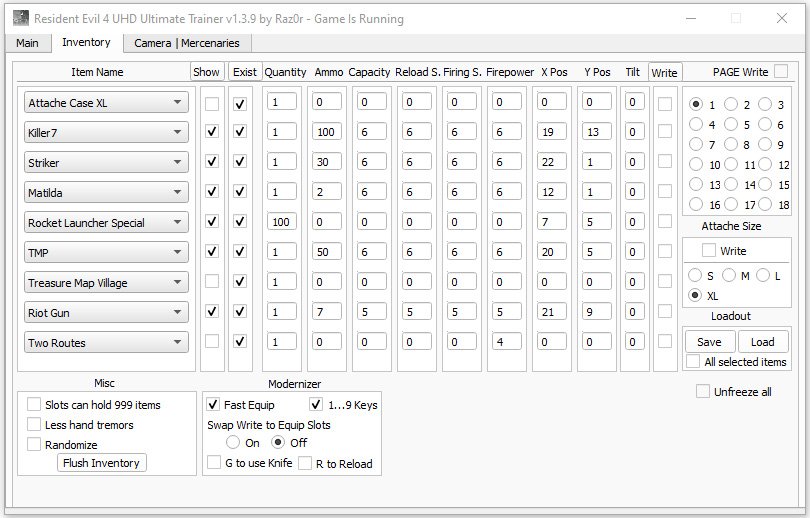Open the TMP item dropdown
Screen dimensions: 810x518
pos(106,253)
